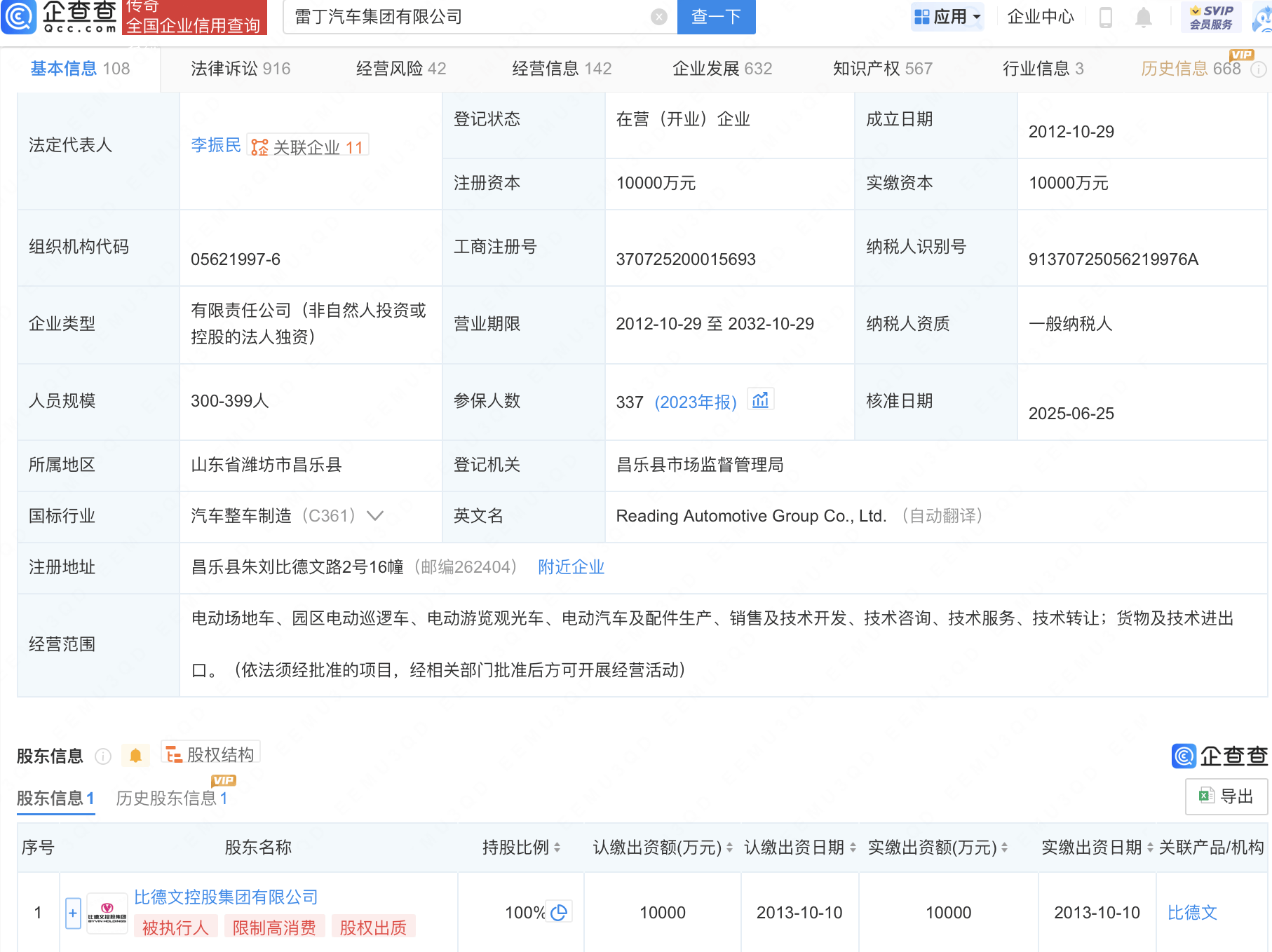
Task: Open 比德文控股集团有限公司 shareholder link
Action: [225, 897]
